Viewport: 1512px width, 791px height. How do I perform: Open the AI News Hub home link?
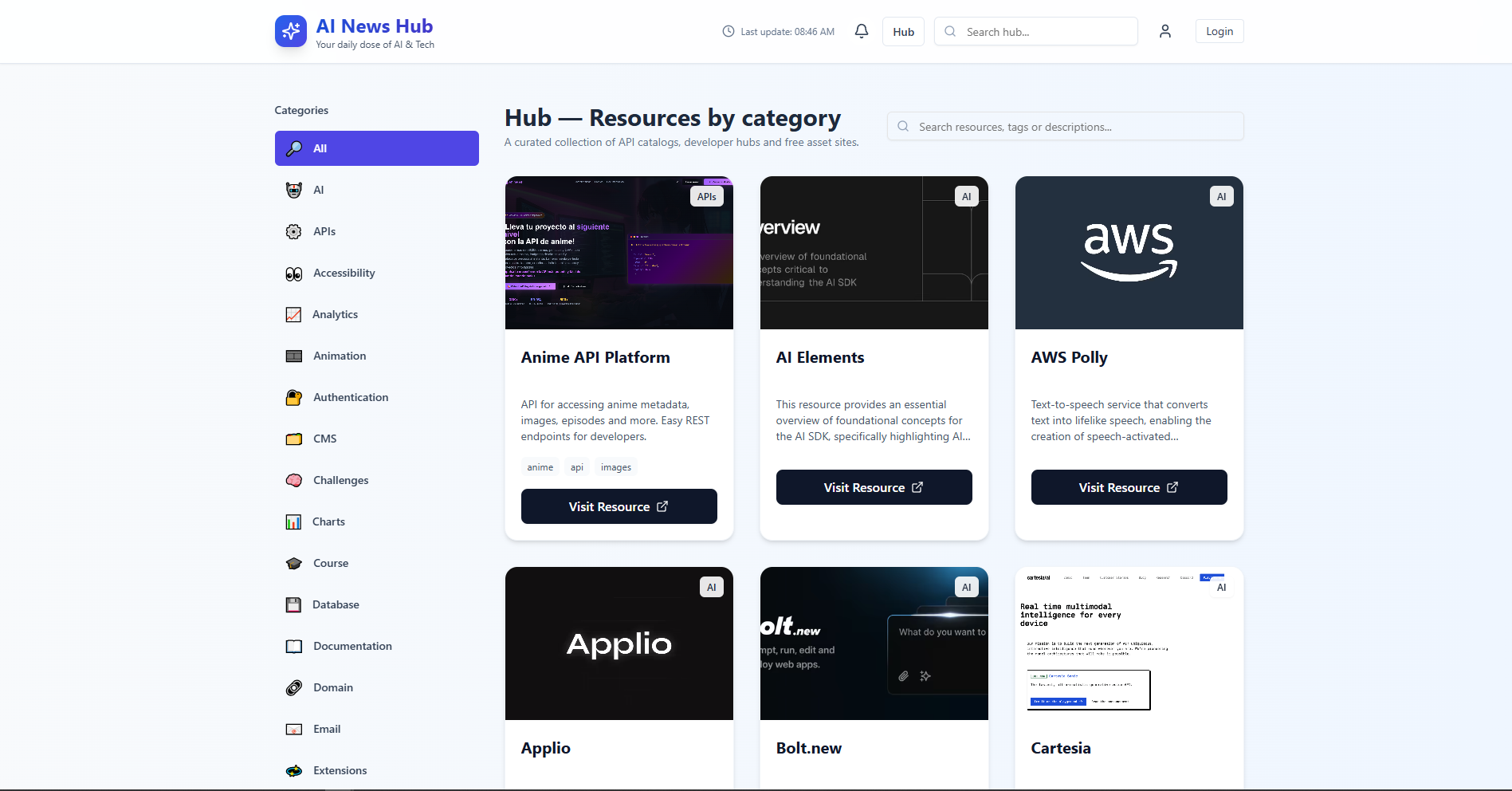point(354,31)
